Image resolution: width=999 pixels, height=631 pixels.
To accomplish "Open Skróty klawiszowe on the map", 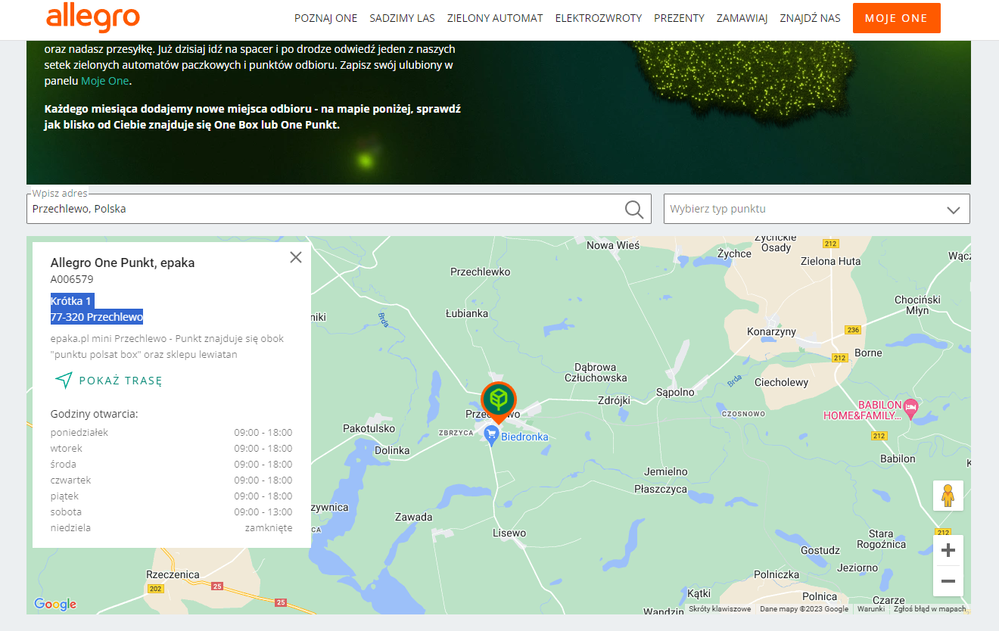I will (x=720, y=609).
